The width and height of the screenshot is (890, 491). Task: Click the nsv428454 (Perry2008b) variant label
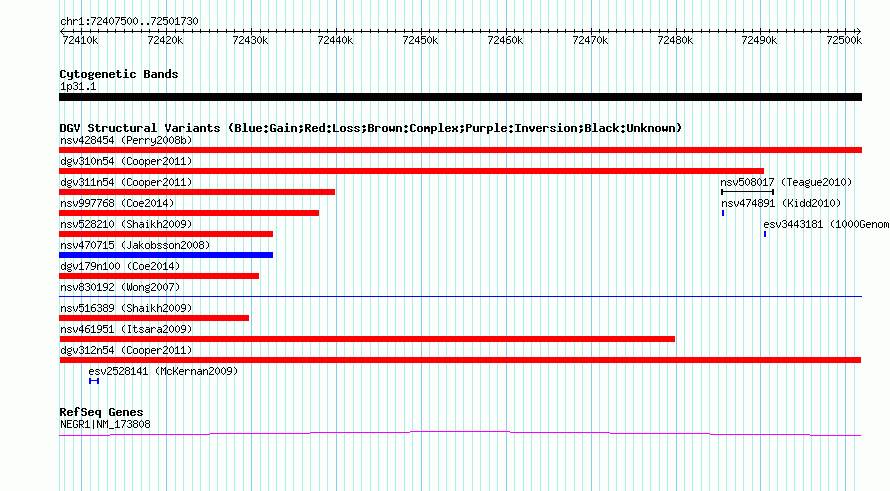[x=126, y=140]
